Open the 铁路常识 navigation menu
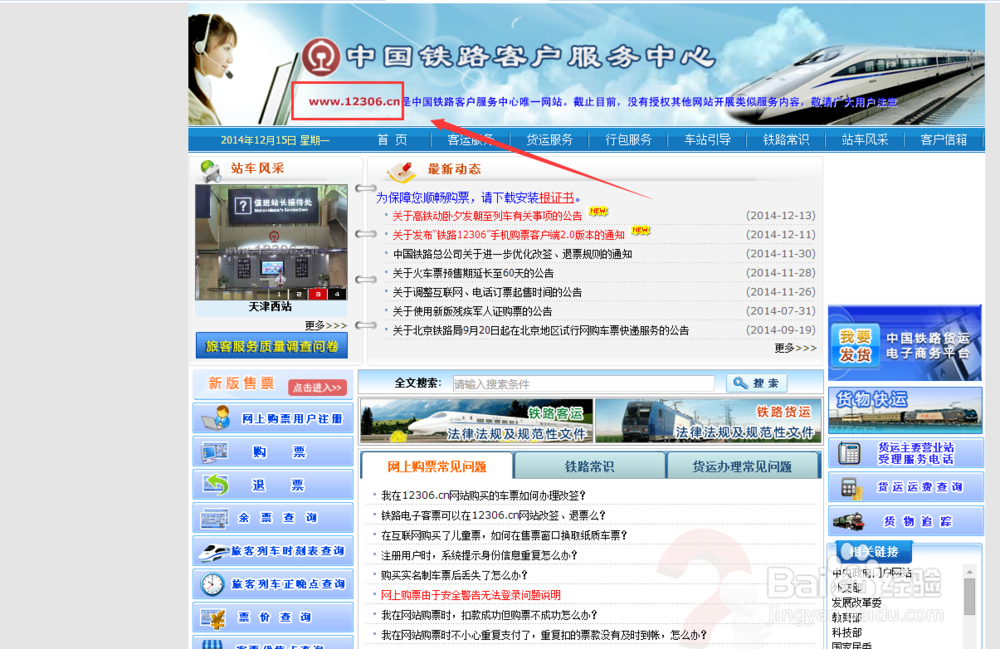The height and width of the screenshot is (649, 1000). (x=786, y=140)
